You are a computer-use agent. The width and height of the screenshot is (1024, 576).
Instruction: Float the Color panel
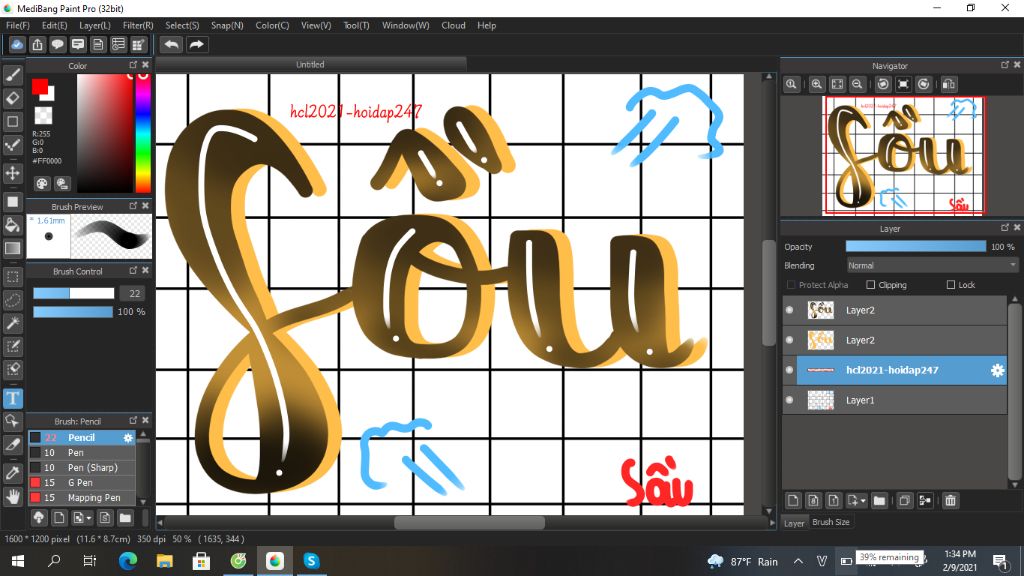tap(133, 65)
